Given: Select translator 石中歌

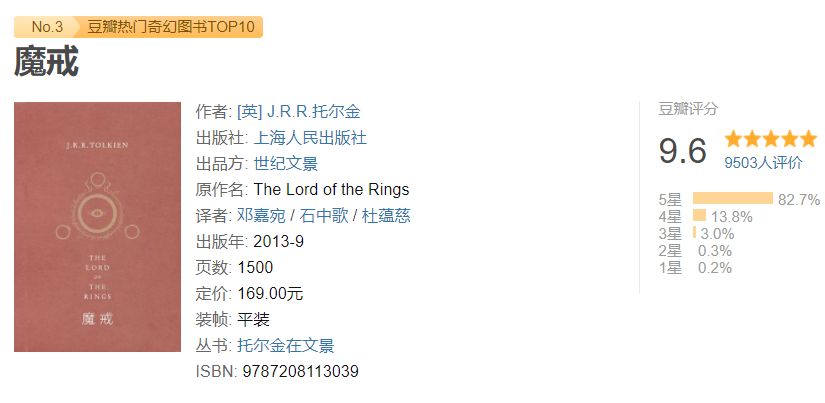Looking at the screenshot, I should point(324,216).
